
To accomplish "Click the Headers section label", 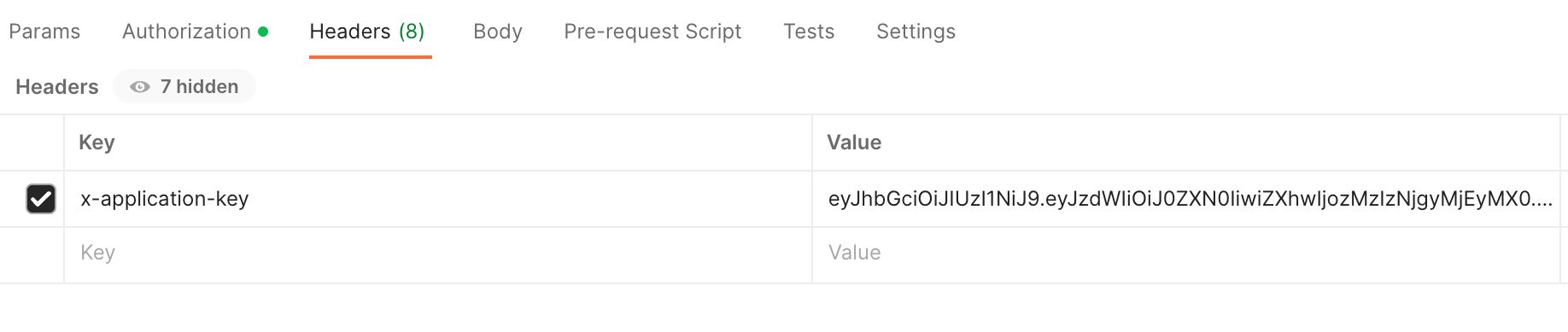I will tap(57, 87).
